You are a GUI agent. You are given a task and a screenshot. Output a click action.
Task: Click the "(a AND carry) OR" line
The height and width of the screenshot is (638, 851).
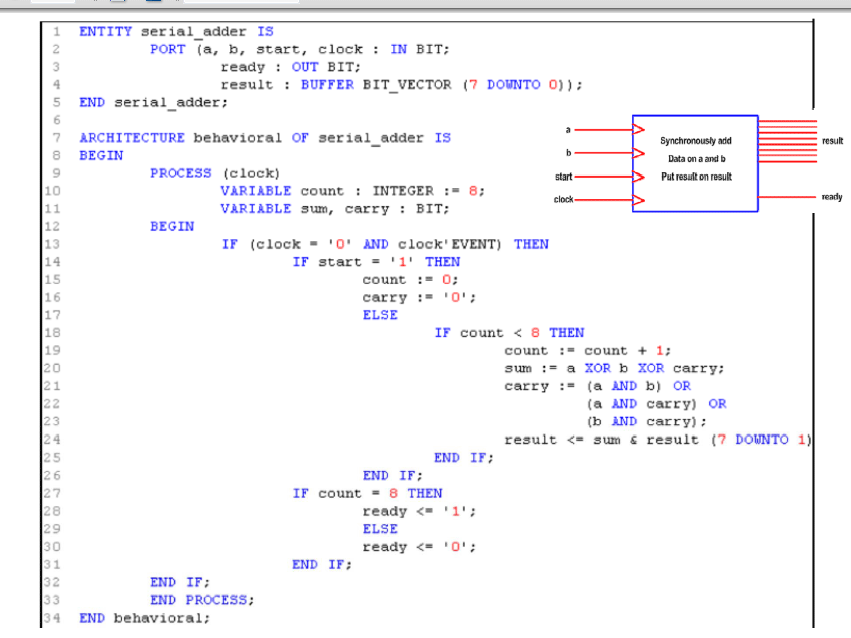point(656,404)
